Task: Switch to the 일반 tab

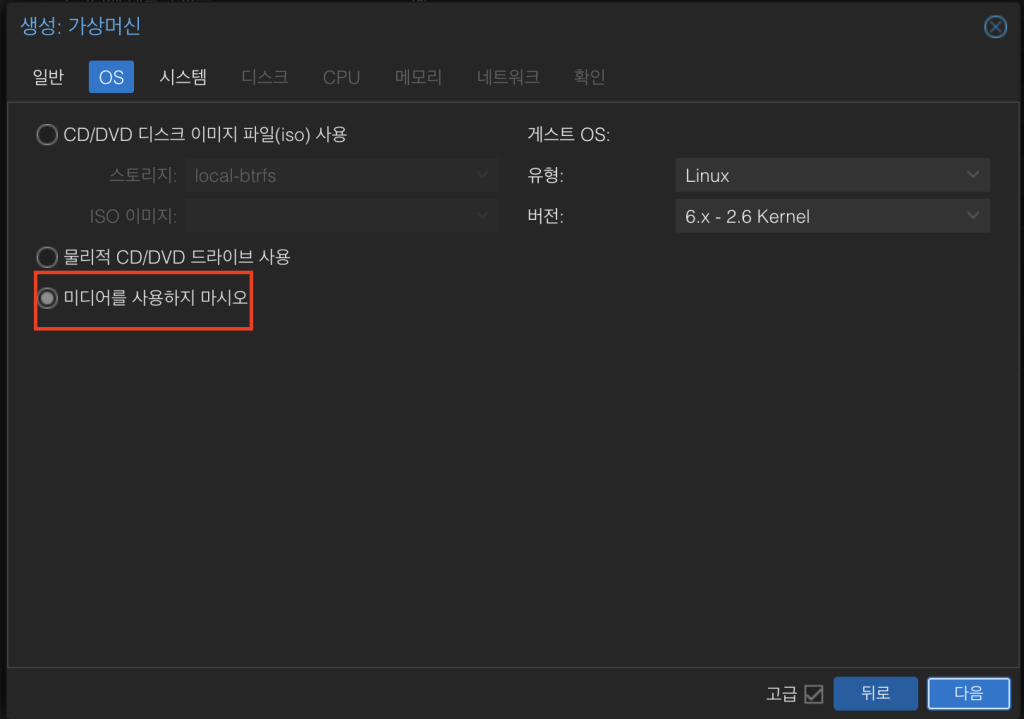Action: click(x=48, y=77)
